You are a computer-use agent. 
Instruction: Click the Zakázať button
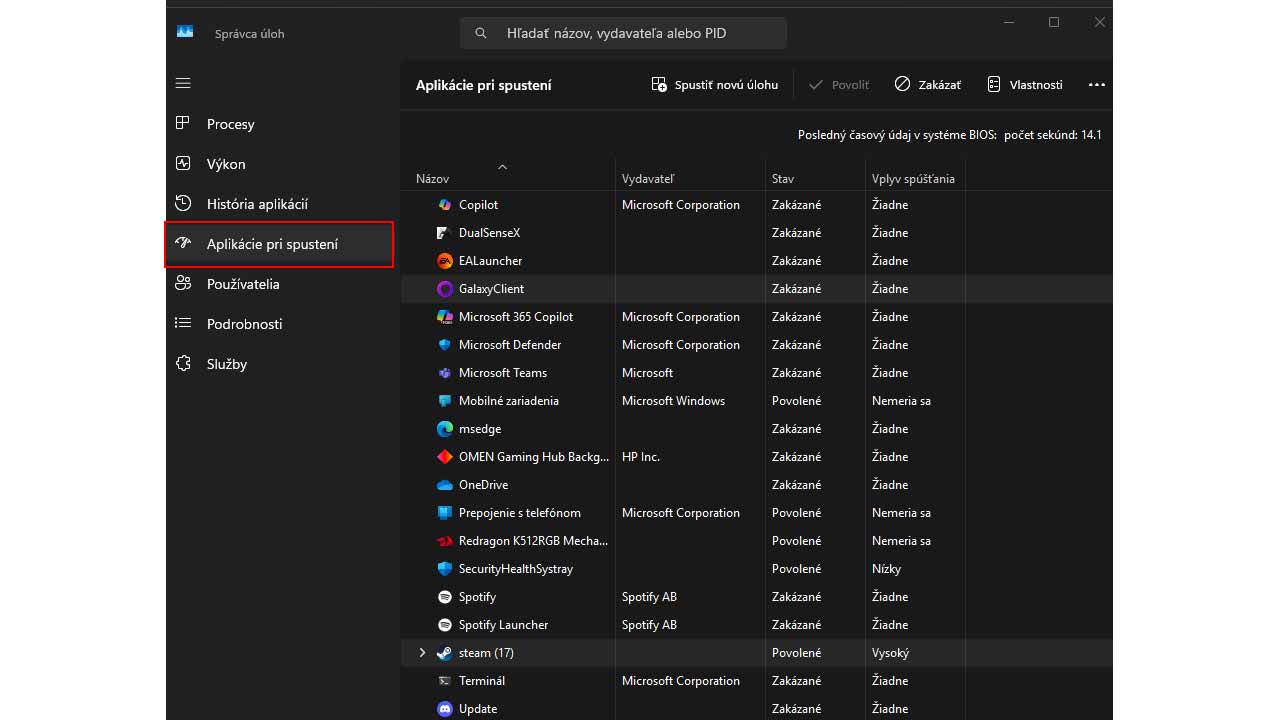928,85
